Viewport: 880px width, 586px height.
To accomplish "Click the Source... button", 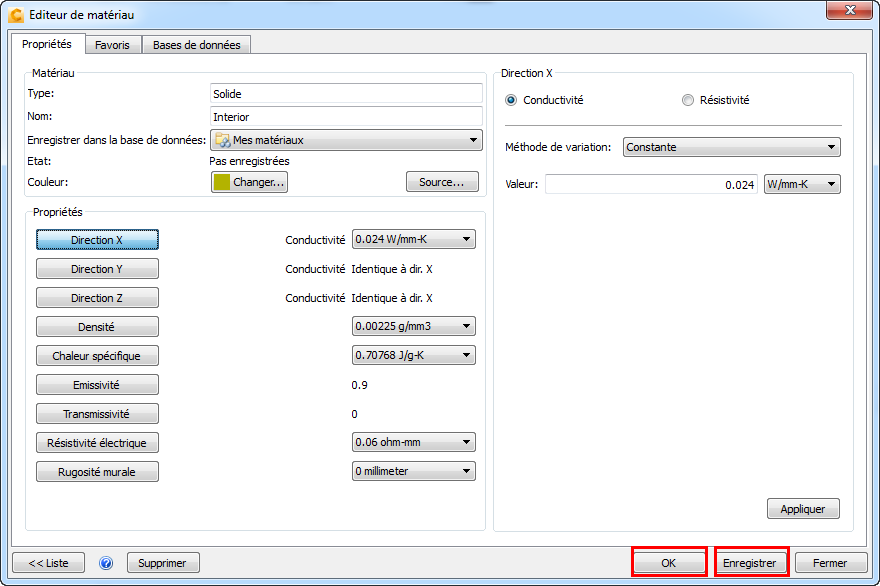I will coord(442,182).
